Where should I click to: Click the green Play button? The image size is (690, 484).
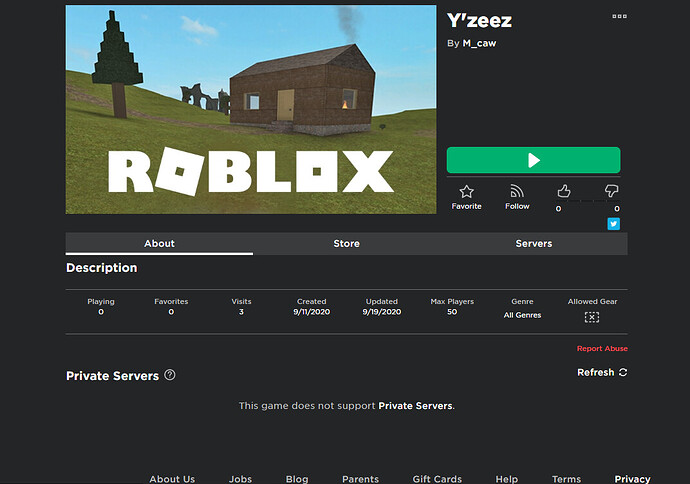(x=533, y=160)
